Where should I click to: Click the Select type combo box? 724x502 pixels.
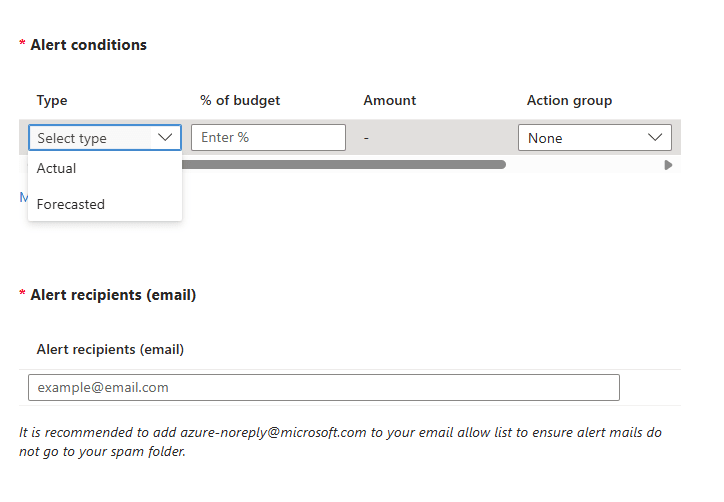(92, 138)
